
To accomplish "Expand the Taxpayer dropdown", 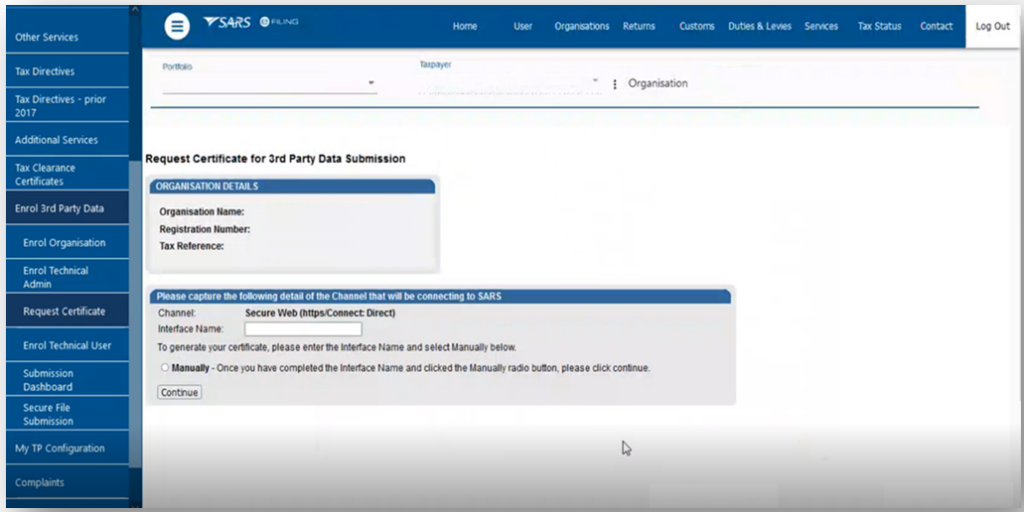I will point(509,83).
